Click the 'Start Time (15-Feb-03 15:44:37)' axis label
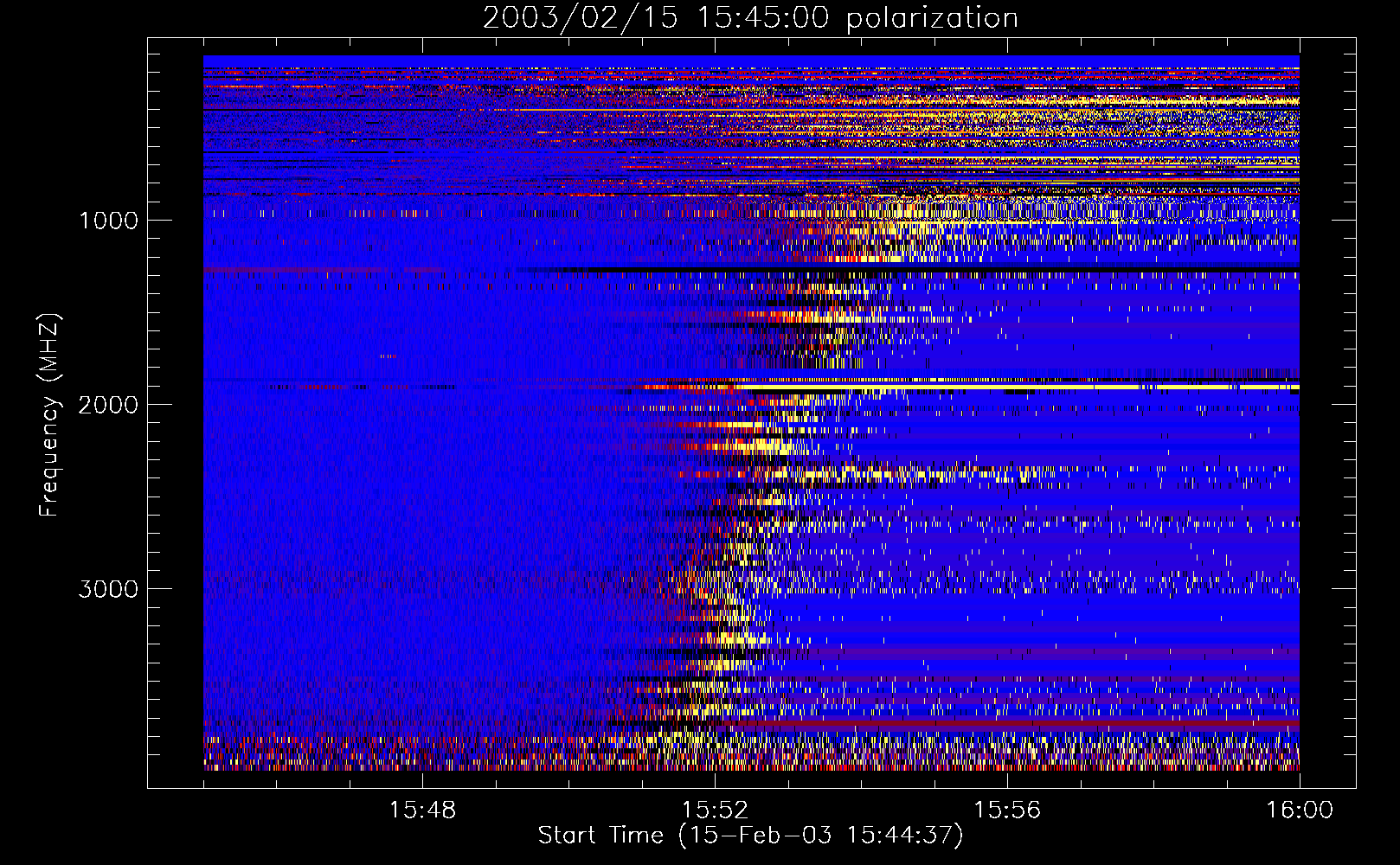This screenshot has height=865, width=1400. point(750,836)
